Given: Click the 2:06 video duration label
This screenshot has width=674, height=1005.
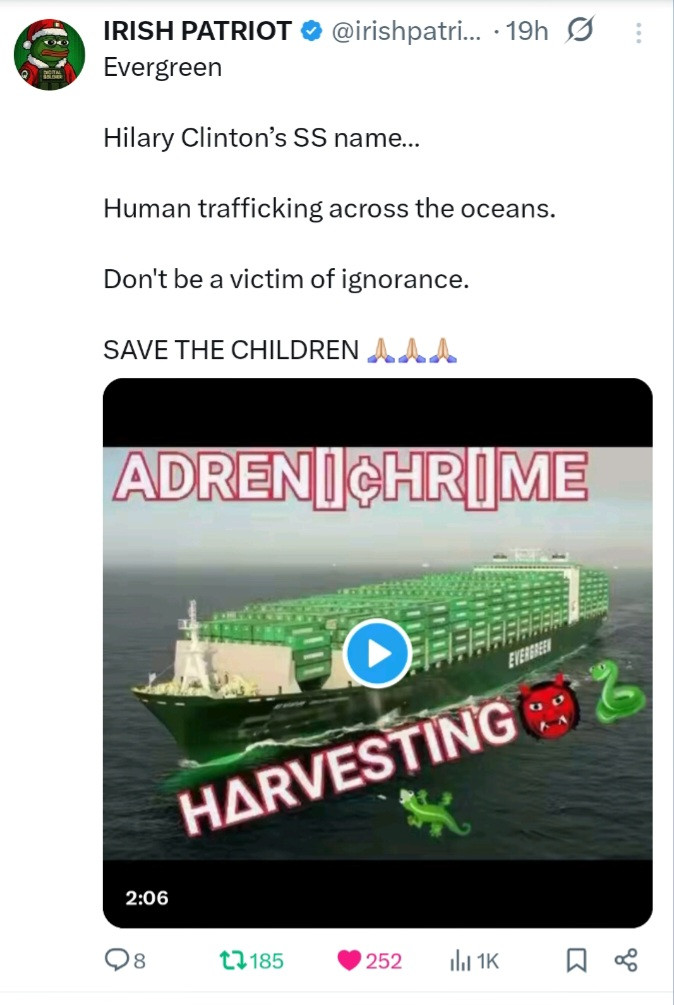Looking at the screenshot, I should click(x=147, y=897).
